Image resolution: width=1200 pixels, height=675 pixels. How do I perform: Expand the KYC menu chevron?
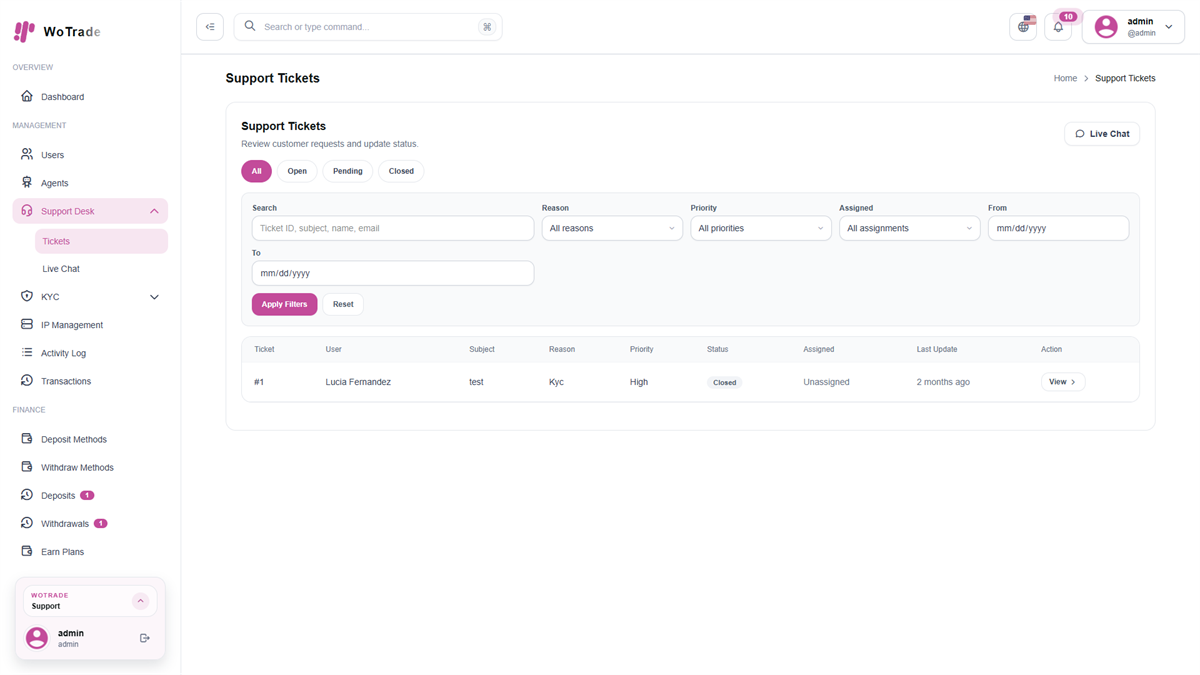[x=154, y=297]
